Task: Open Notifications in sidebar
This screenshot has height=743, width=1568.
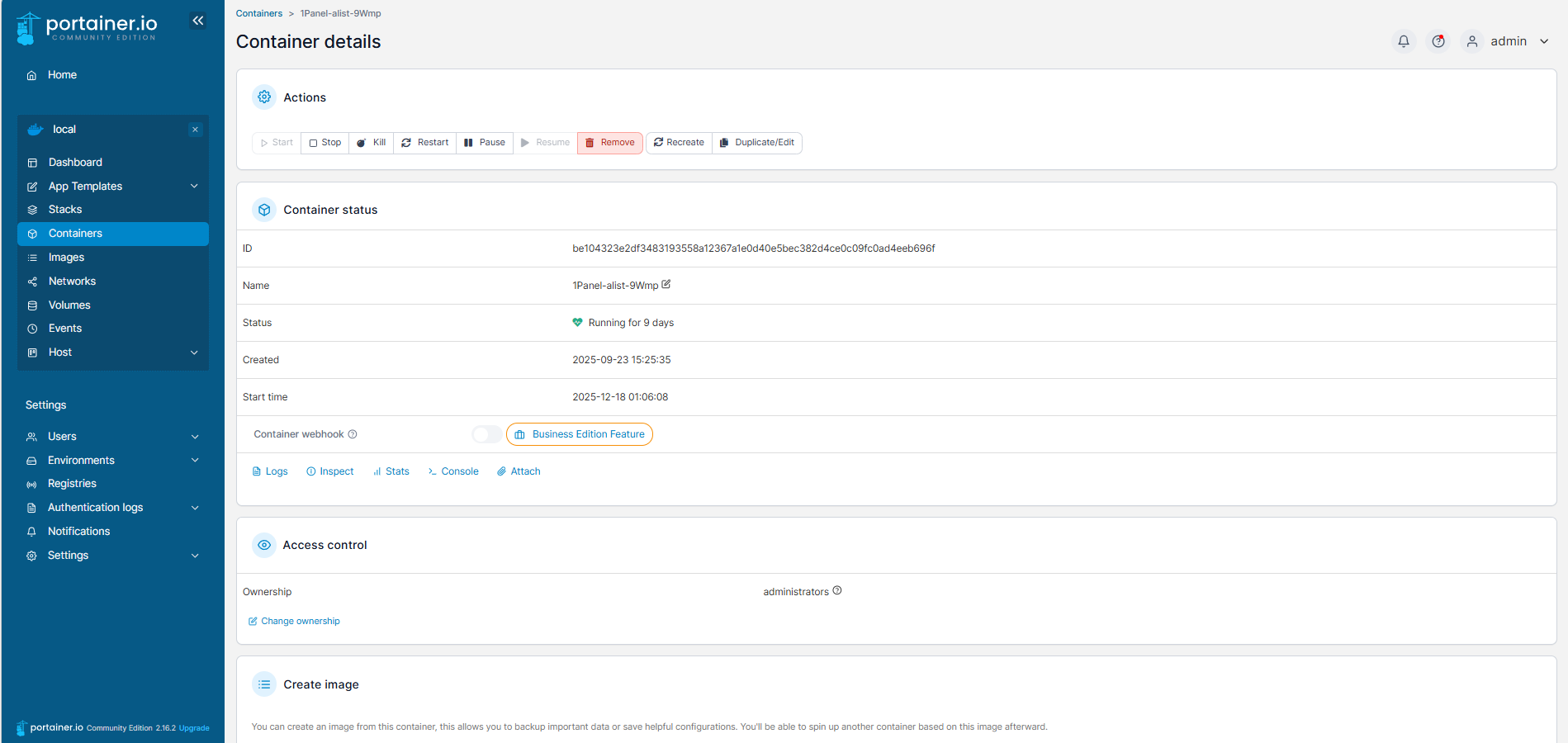Action: [113, 532]
